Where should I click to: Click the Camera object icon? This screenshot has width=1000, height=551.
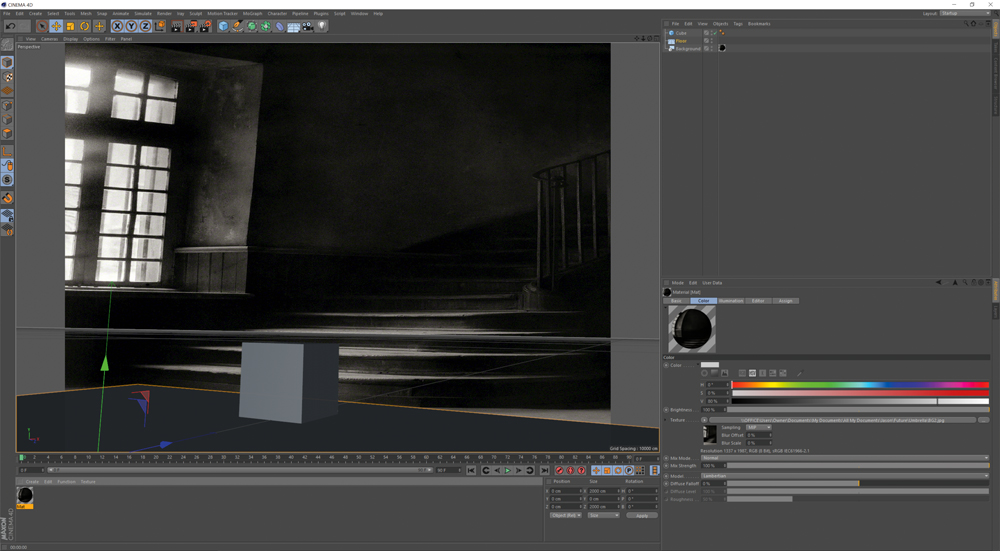pos(307,26)
